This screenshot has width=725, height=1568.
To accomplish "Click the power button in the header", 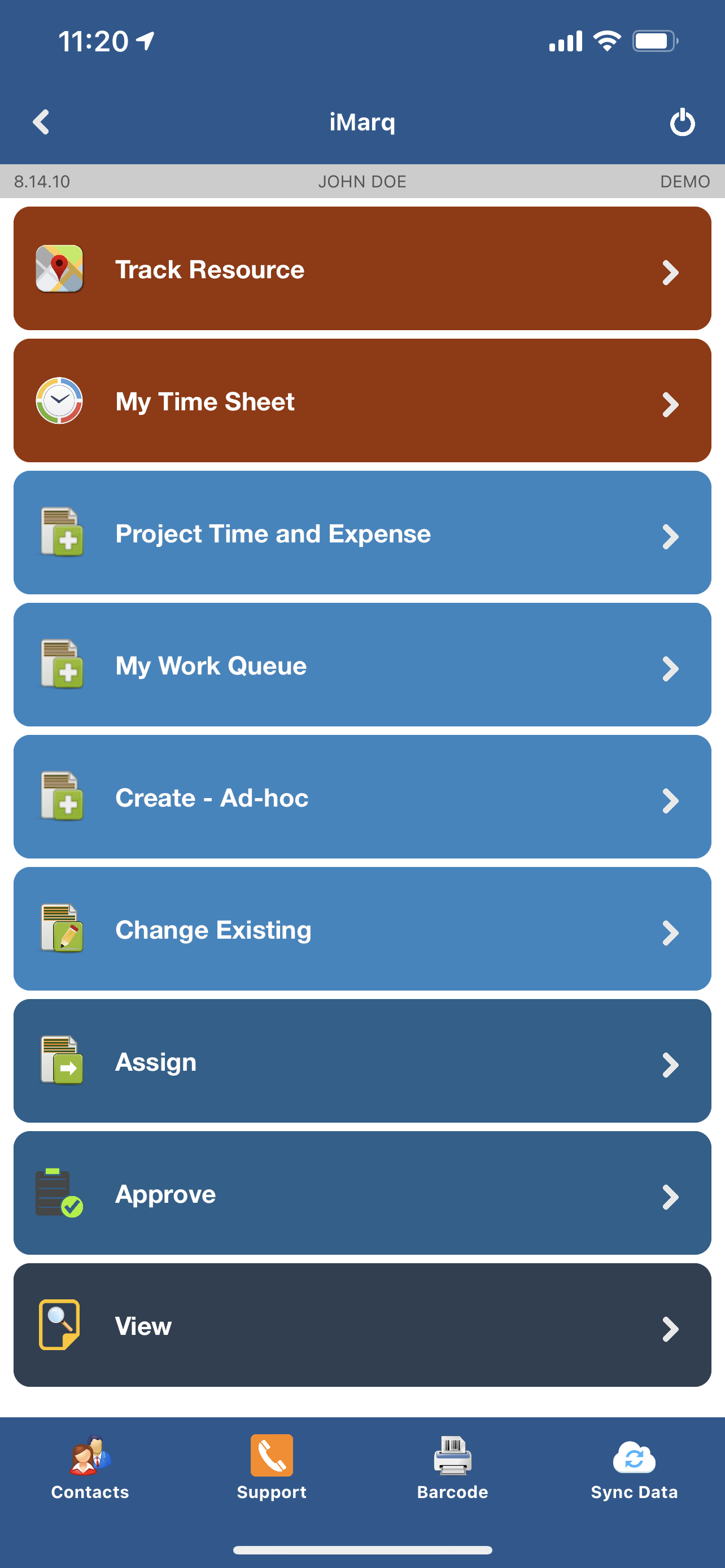I will point(682,122).
